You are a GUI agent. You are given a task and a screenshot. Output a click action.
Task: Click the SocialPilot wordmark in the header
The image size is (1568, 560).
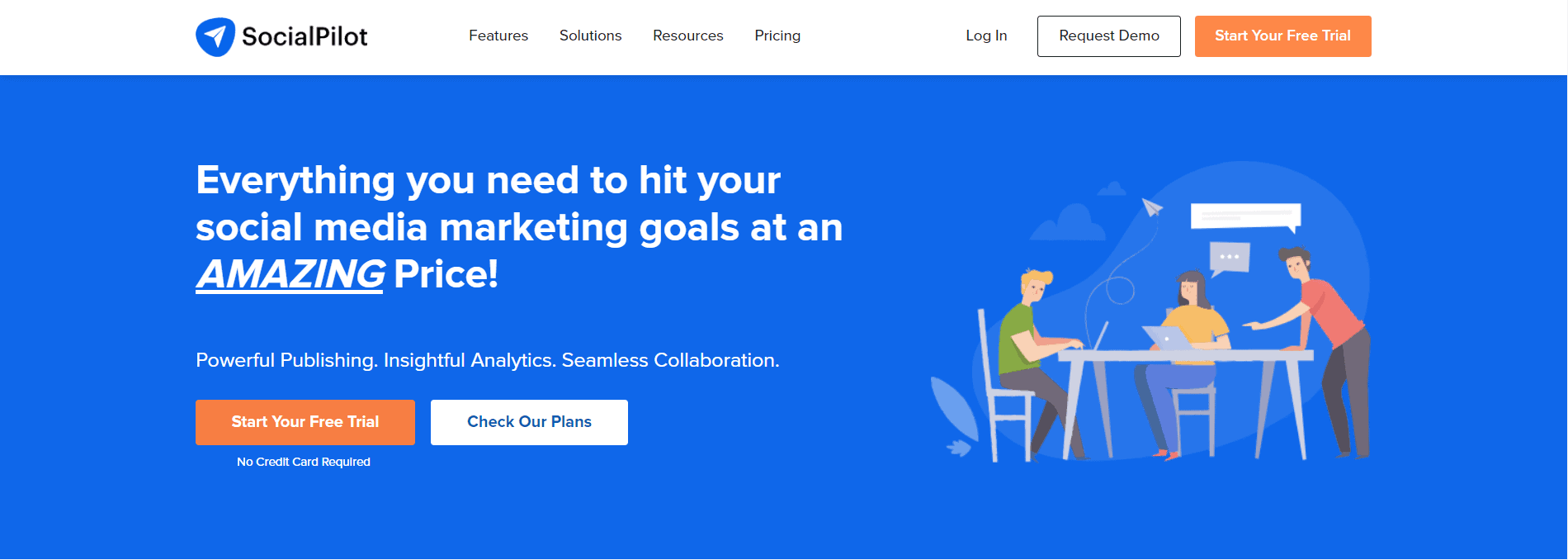tap(304, 36)
